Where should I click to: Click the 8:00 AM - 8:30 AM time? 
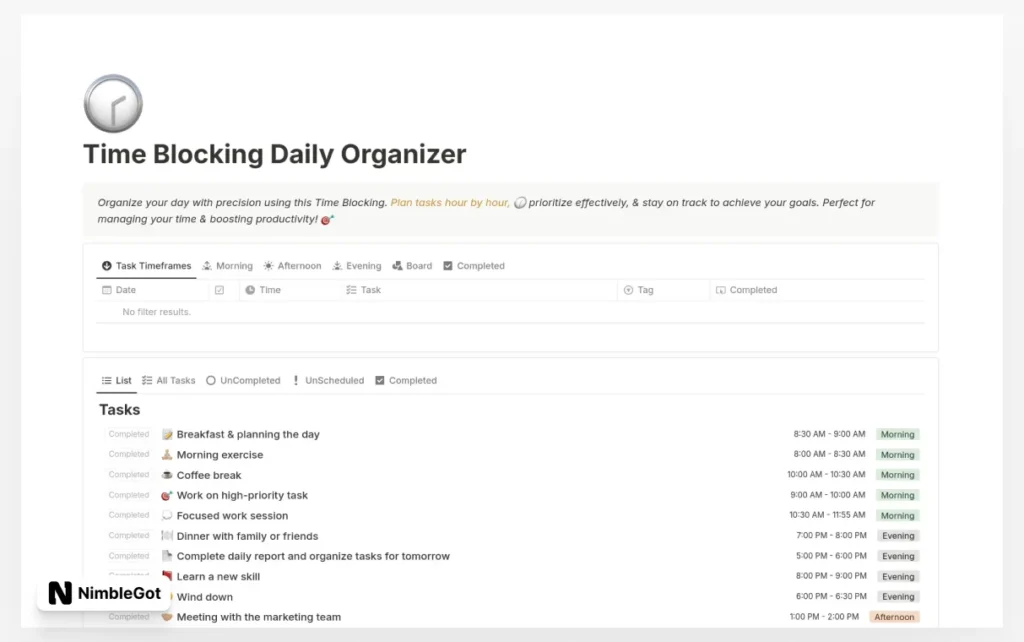(829, 454)
